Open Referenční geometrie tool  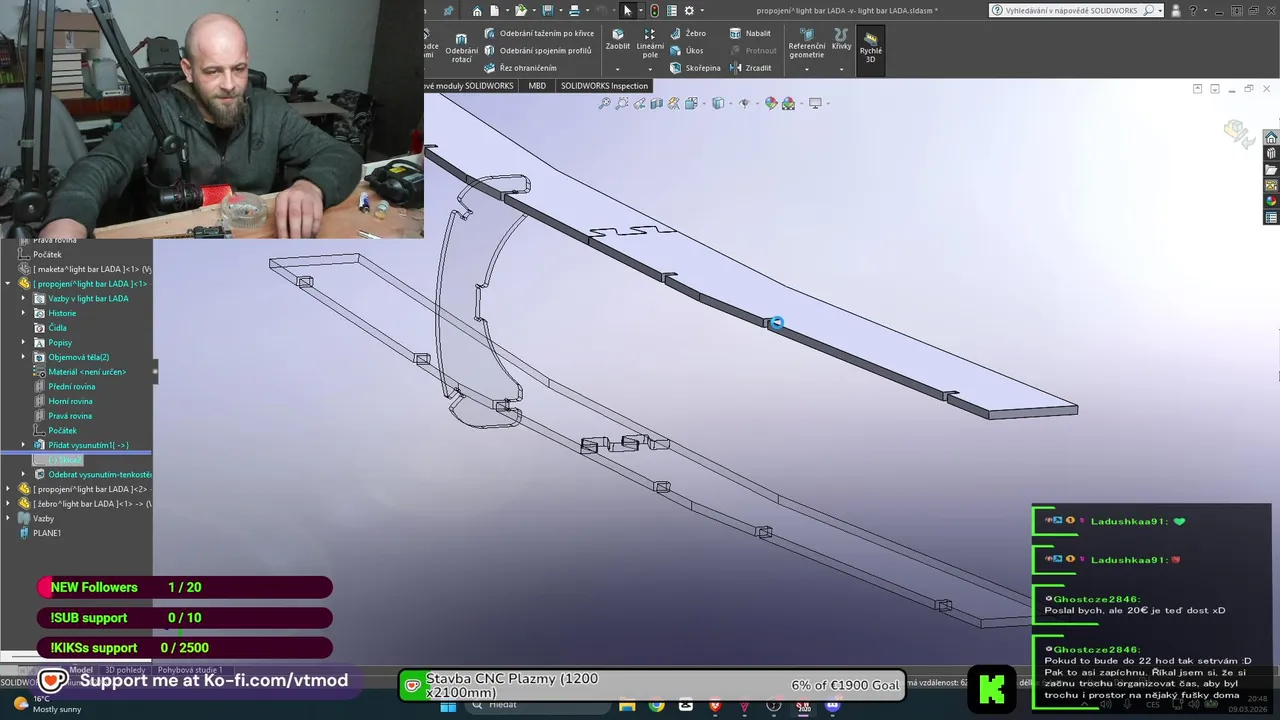click(x=807, y=43)
